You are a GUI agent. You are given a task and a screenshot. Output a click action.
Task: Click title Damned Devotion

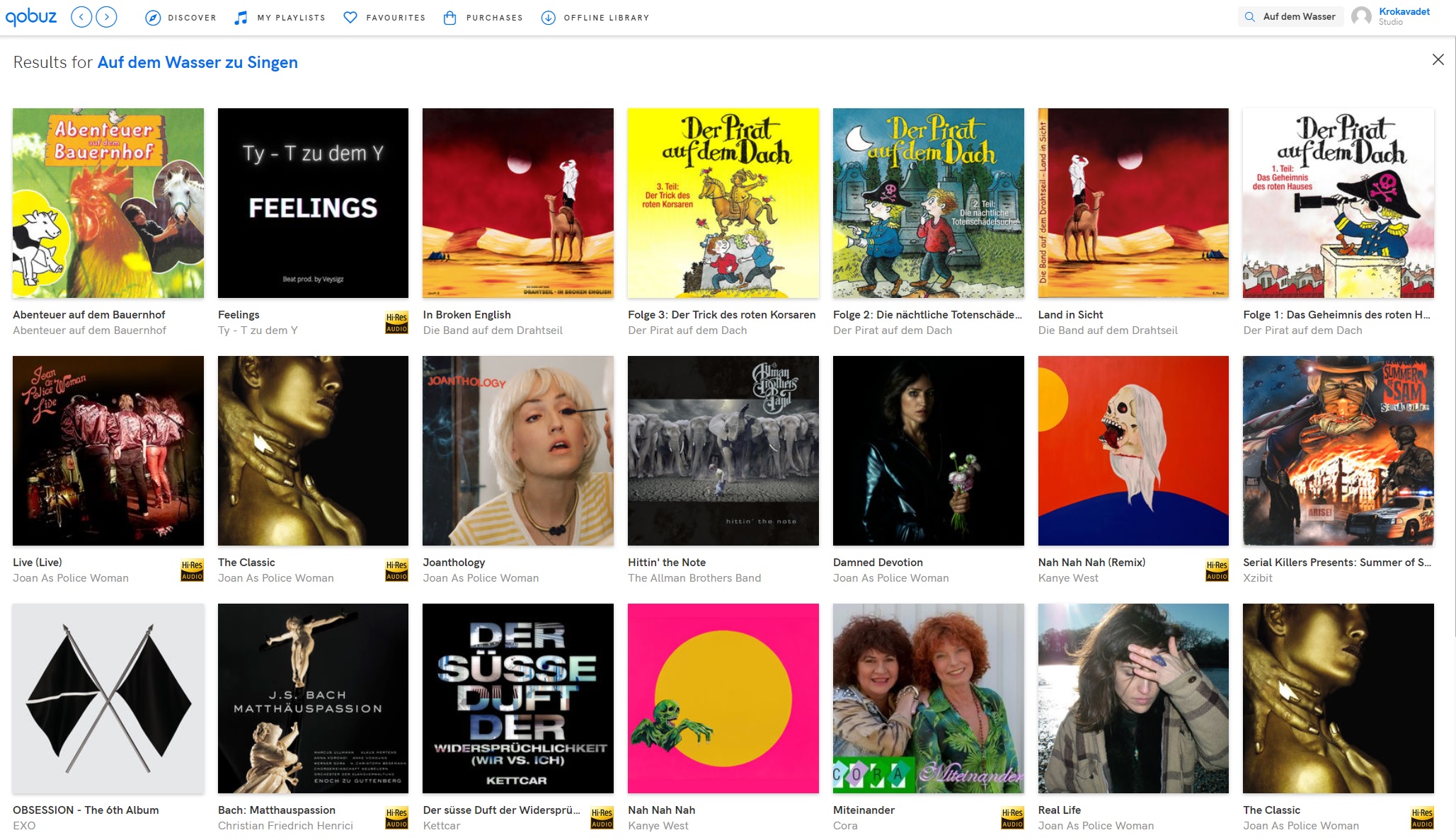[878, 563]
